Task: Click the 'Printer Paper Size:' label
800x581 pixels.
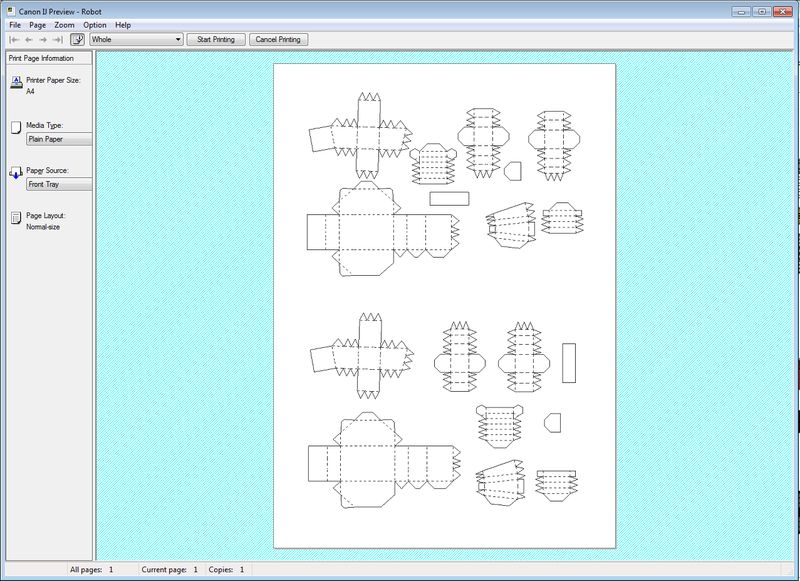Action: [x=54, y=80]
